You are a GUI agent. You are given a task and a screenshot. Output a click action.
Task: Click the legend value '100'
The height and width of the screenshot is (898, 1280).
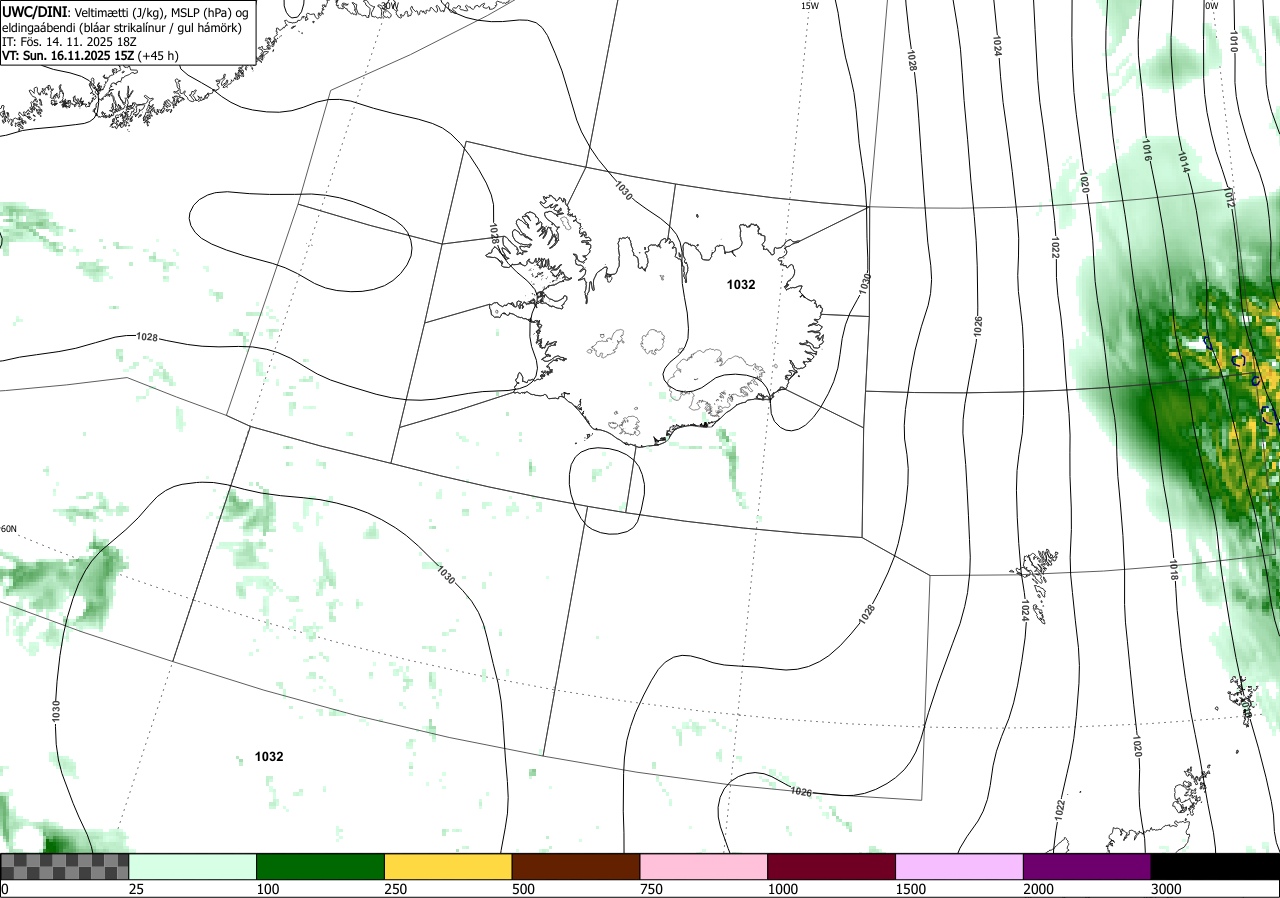pos(267,889)
